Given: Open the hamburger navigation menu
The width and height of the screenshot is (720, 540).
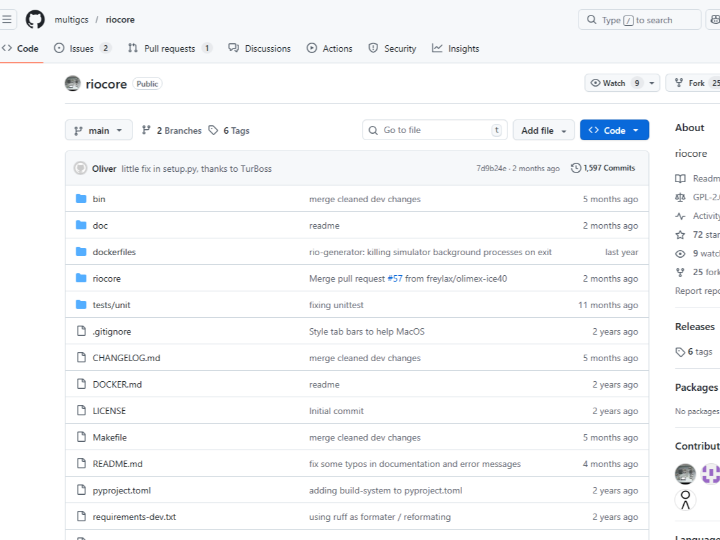Looking at the screenshot, I should coord(8,19).
